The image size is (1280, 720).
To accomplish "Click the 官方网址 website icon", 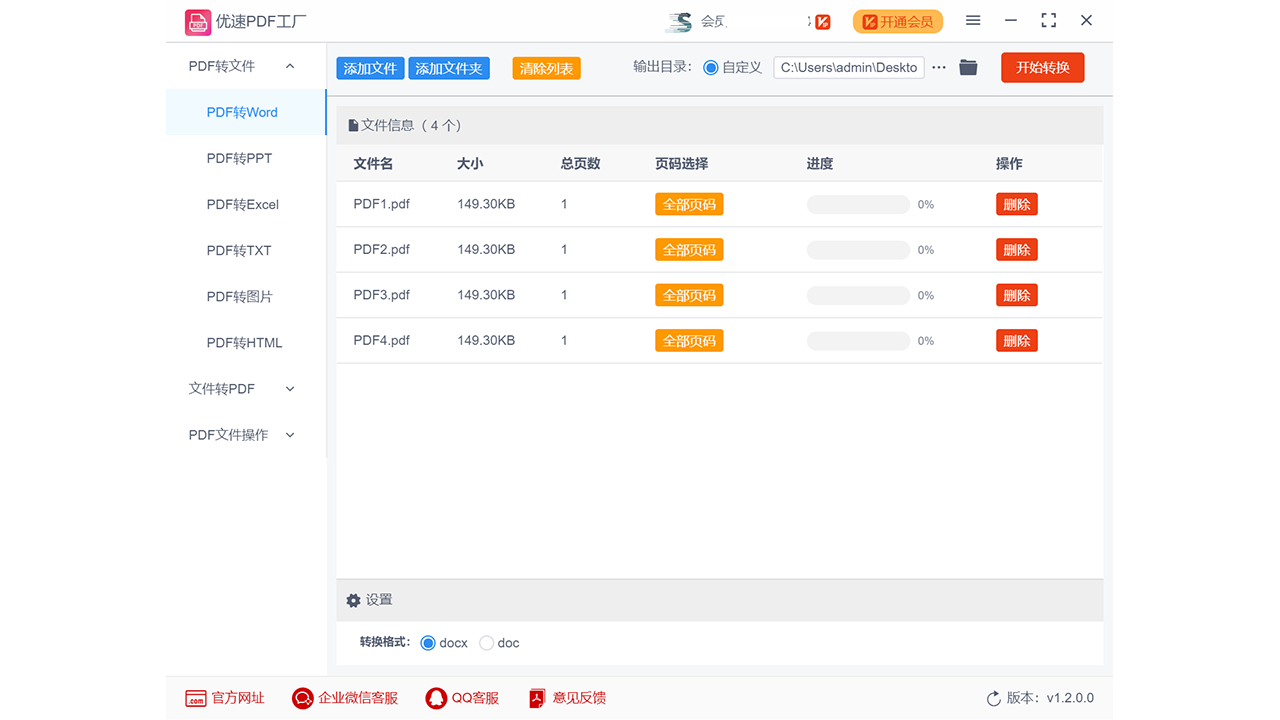I will click(197, 698).
